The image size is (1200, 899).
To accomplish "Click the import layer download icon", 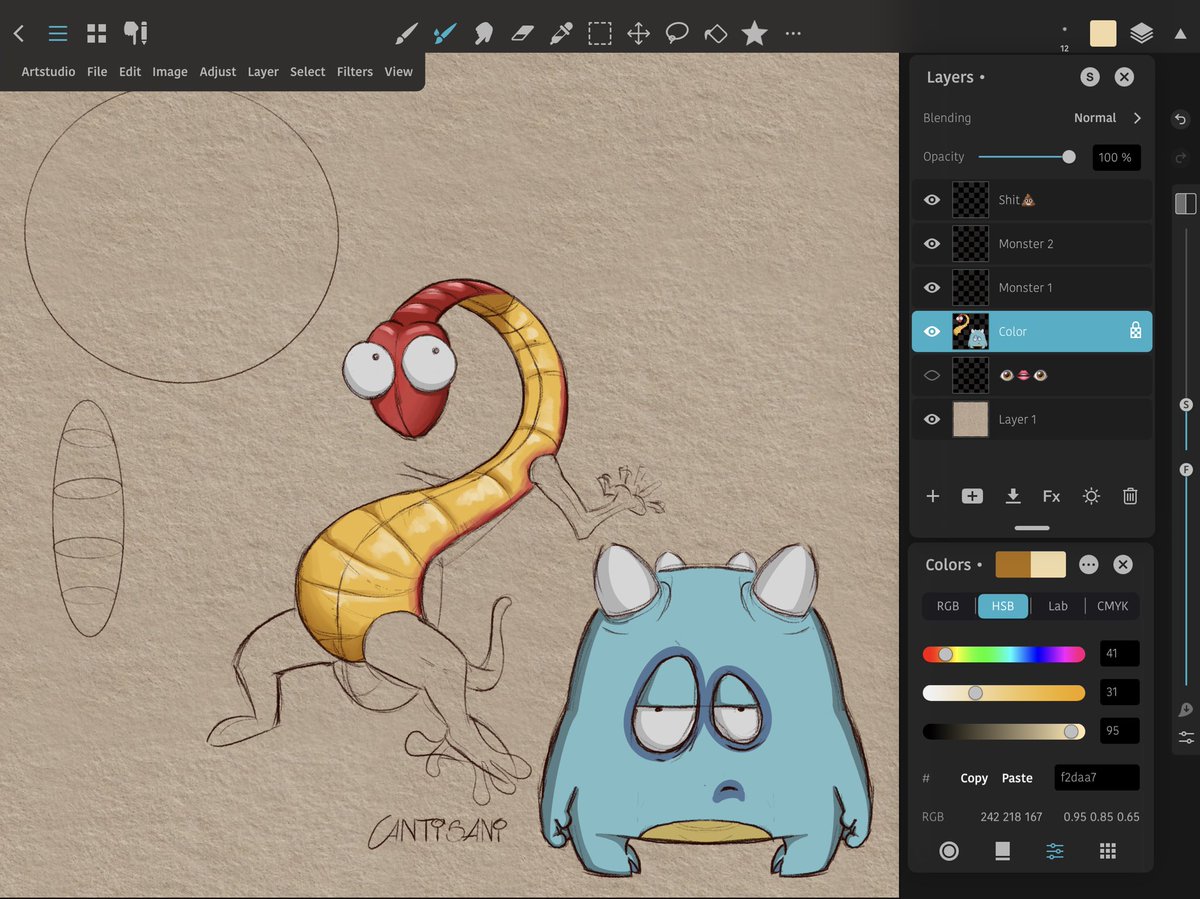I will [1012, 496].
